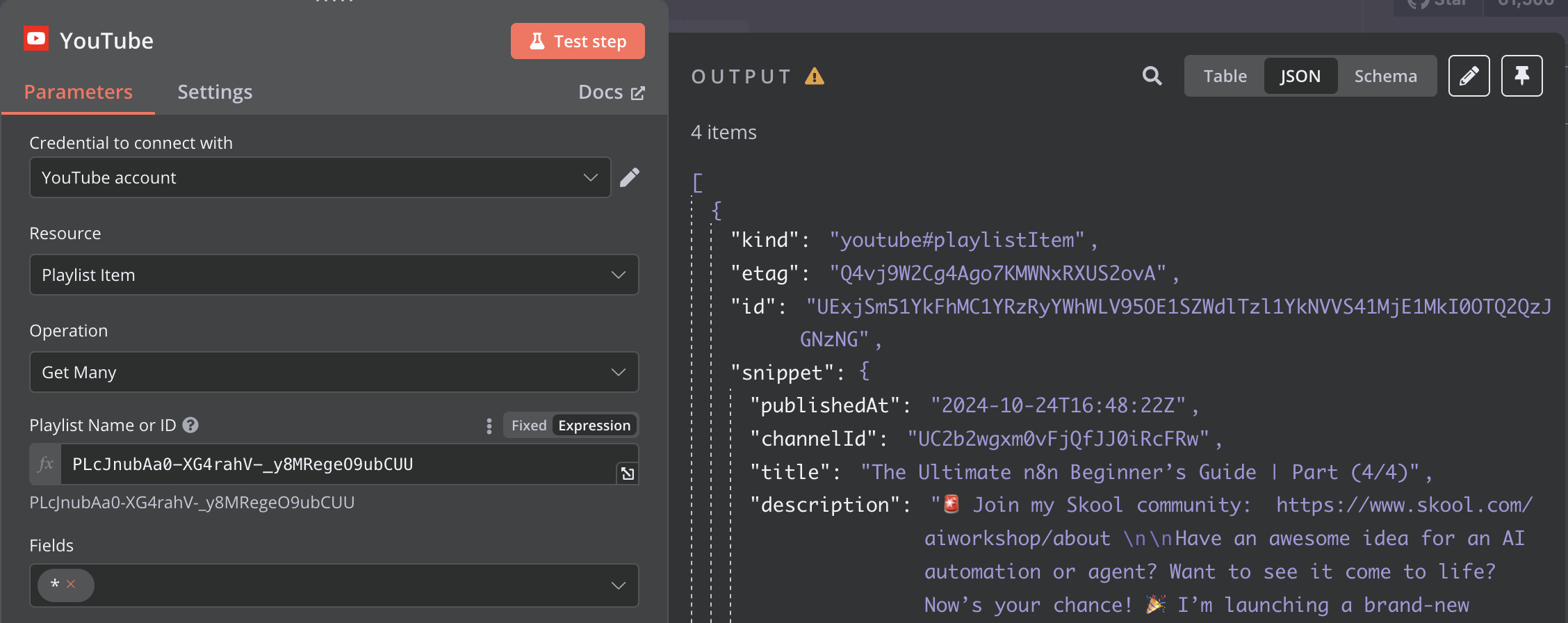The height and width of the screenshot is (623, 1568).
Task: Click the channelId value
Action: pos(1059,439)
